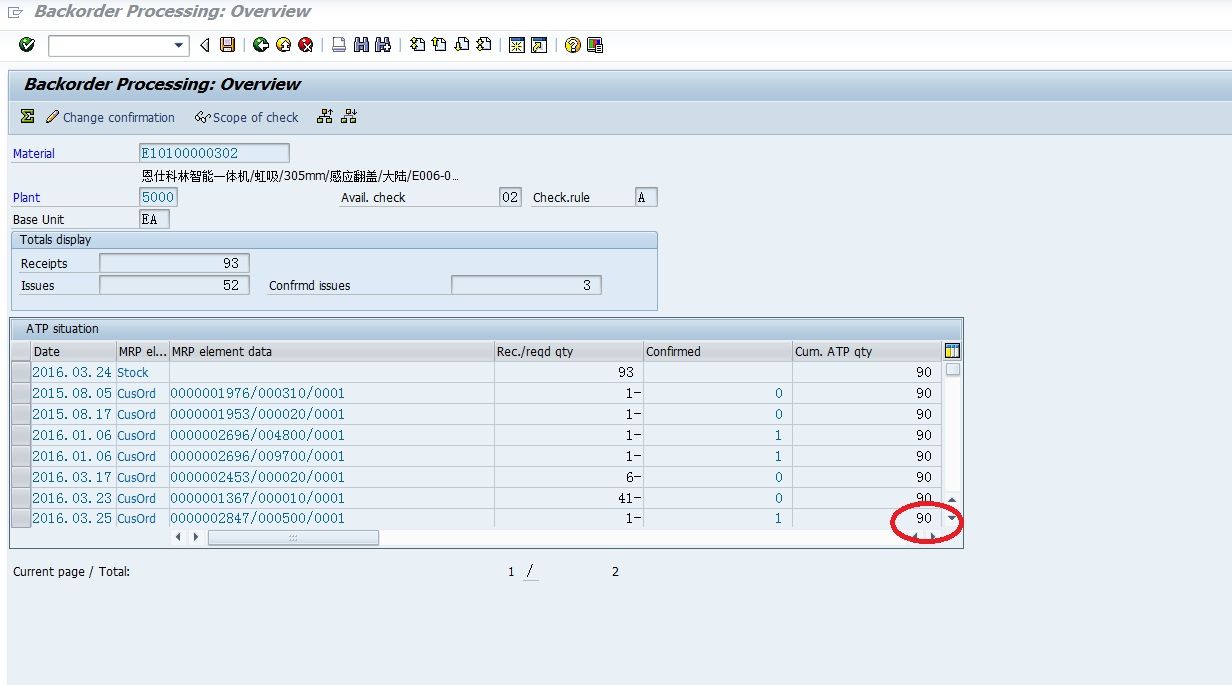Select row of order 0000002847/000500/0001
The height and width of the screenshot is (685, 1232).
coord(20,518)
